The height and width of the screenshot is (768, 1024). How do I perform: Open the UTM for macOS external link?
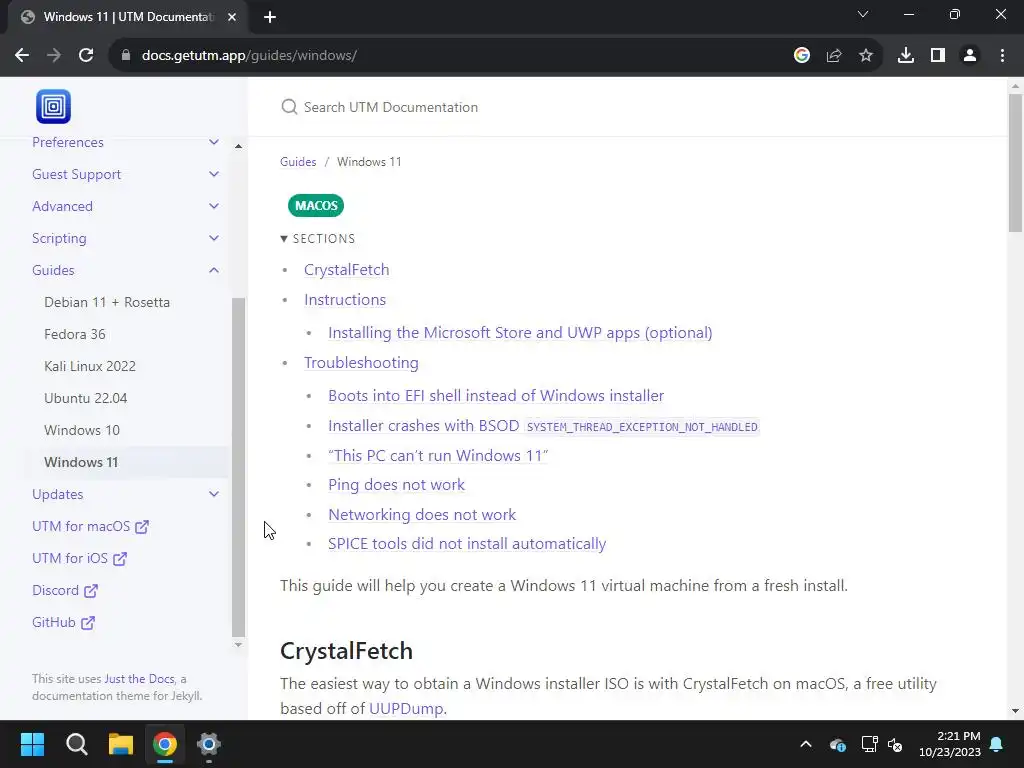(90, 526)
